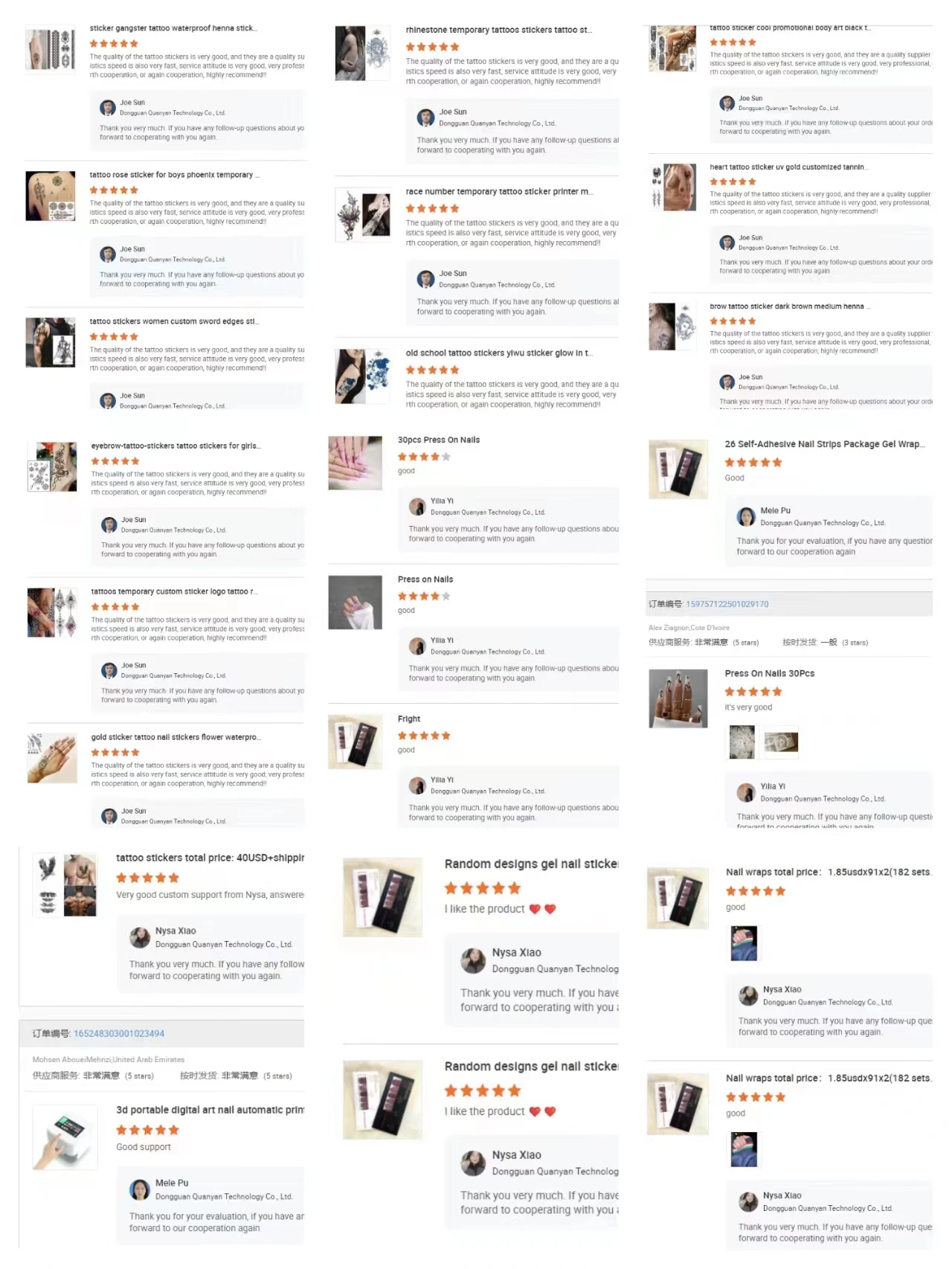Click the tattoo rose sticker product image

(51, 196)
